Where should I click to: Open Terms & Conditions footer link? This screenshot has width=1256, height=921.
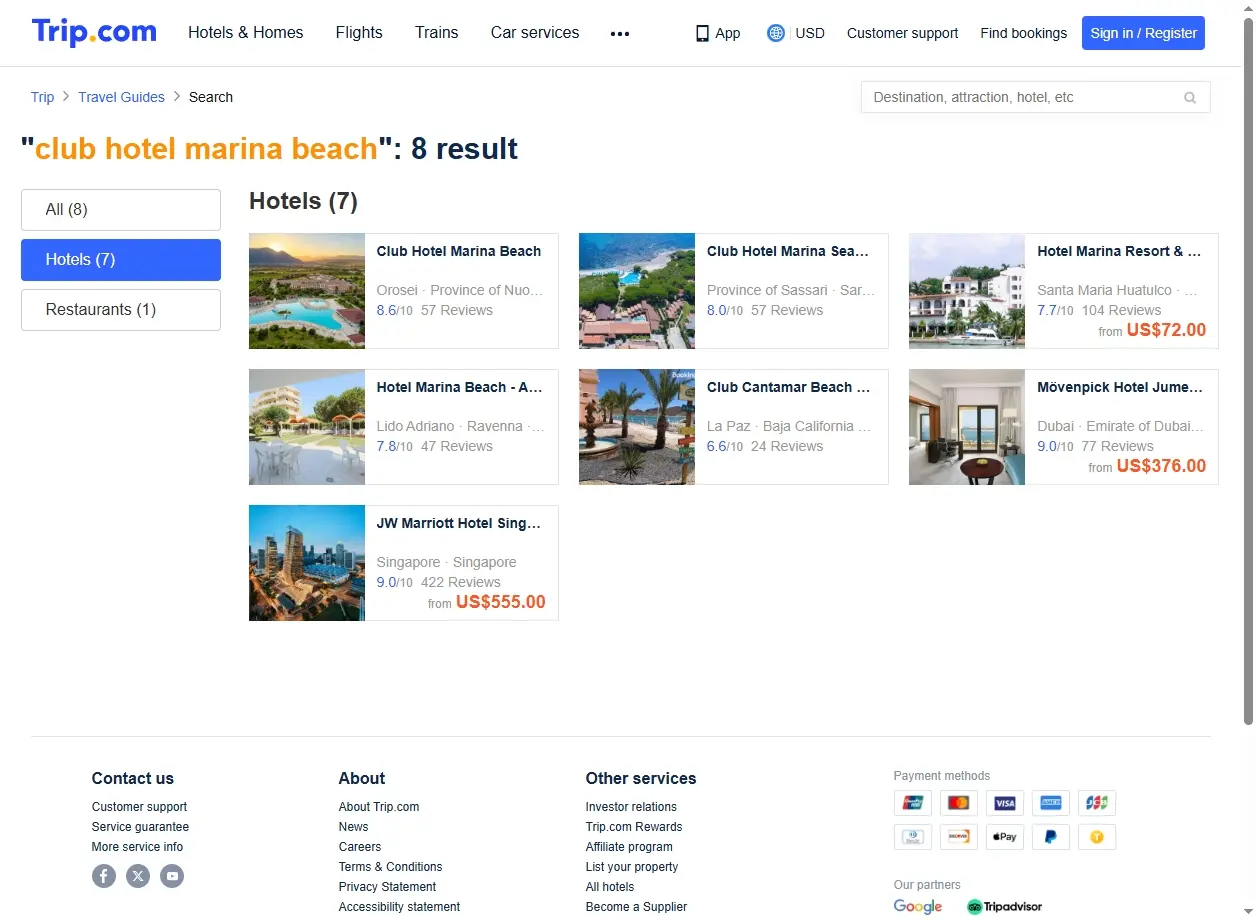390,867
